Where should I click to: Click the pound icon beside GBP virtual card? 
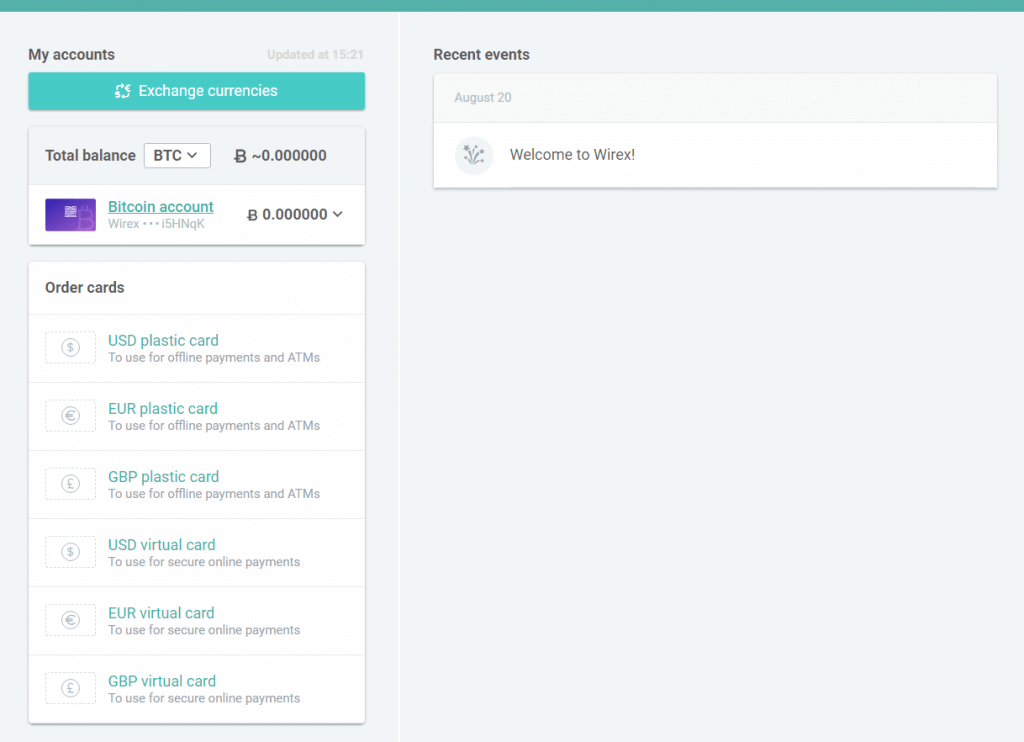point(71,688)
